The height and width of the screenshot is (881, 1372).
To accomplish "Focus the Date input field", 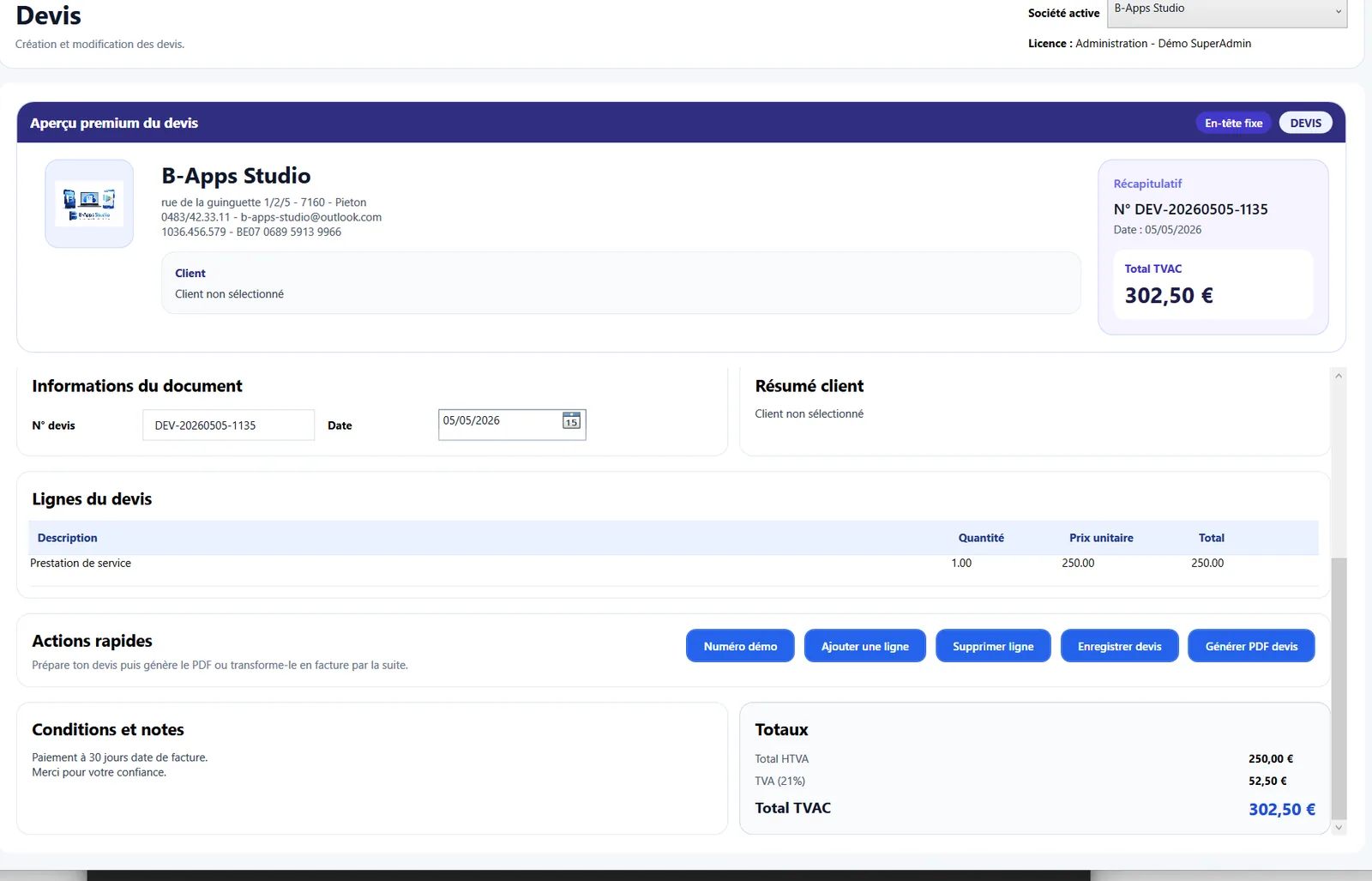I will click(512, 425).
